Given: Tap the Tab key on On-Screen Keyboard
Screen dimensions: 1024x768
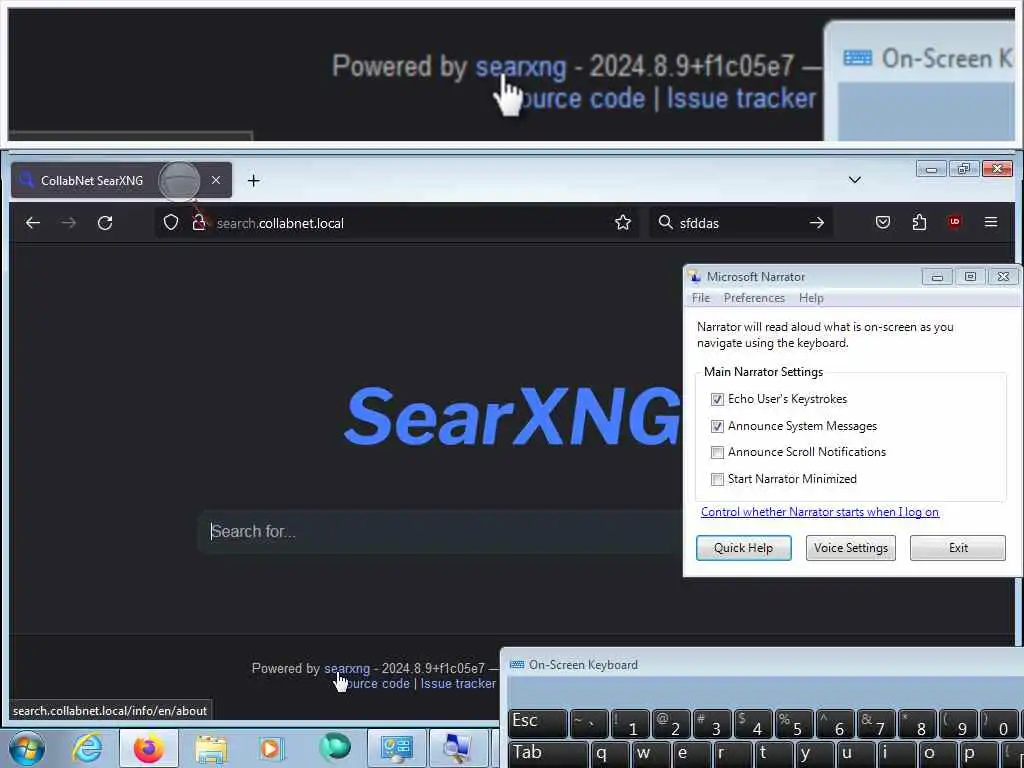Looking at the screenshot, I should click(547, 755).
